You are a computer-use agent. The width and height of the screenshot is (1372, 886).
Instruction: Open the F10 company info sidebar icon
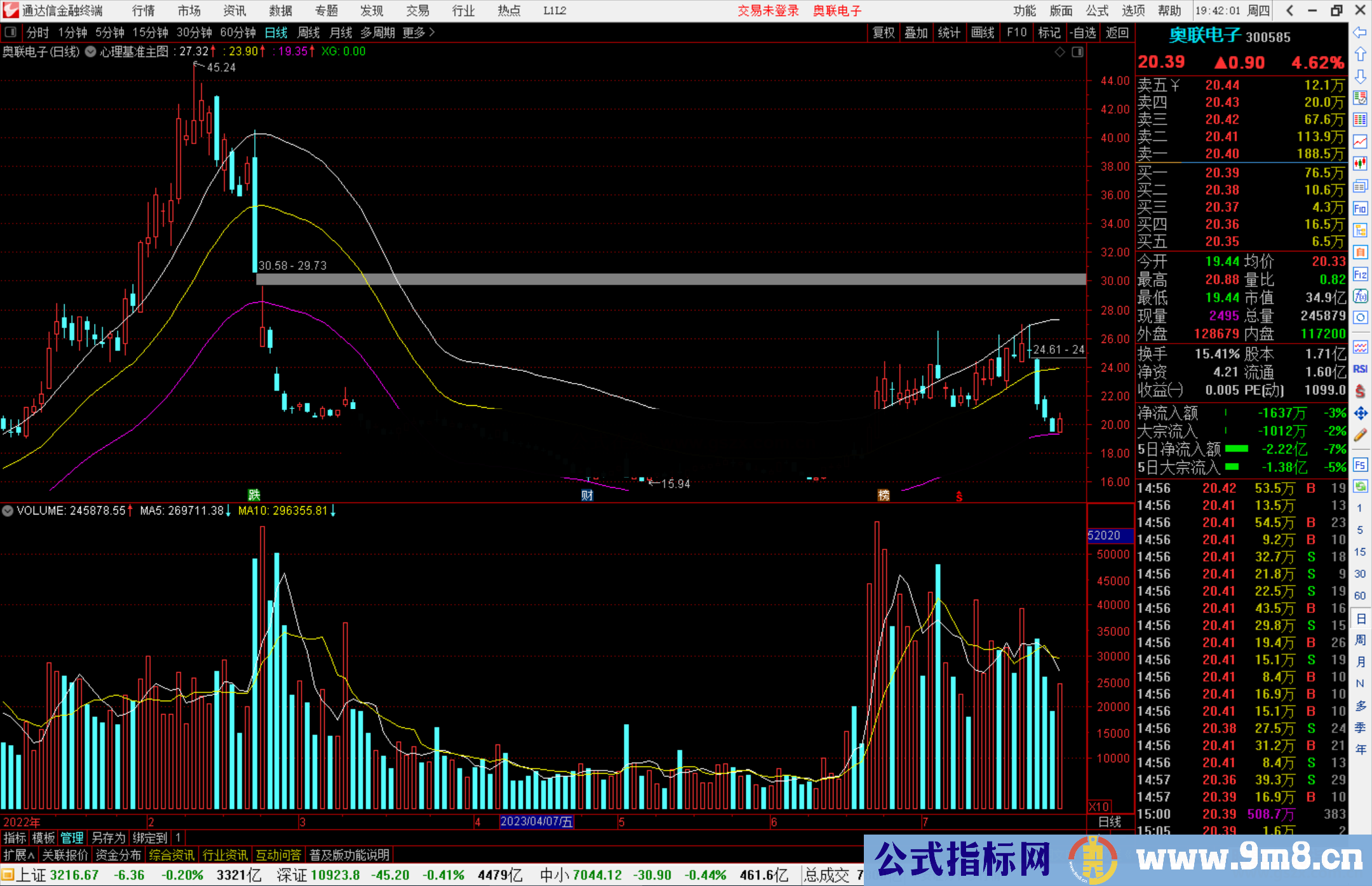(x=1360, y=208)
